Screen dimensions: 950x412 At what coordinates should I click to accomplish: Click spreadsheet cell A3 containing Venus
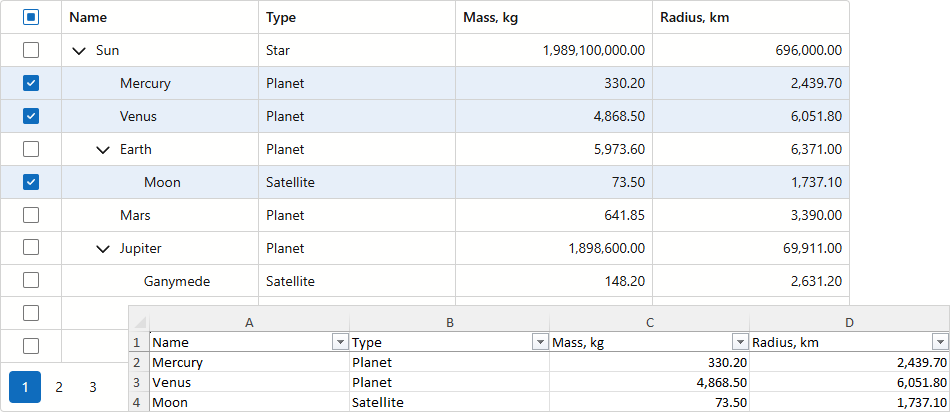pos(249,382)
